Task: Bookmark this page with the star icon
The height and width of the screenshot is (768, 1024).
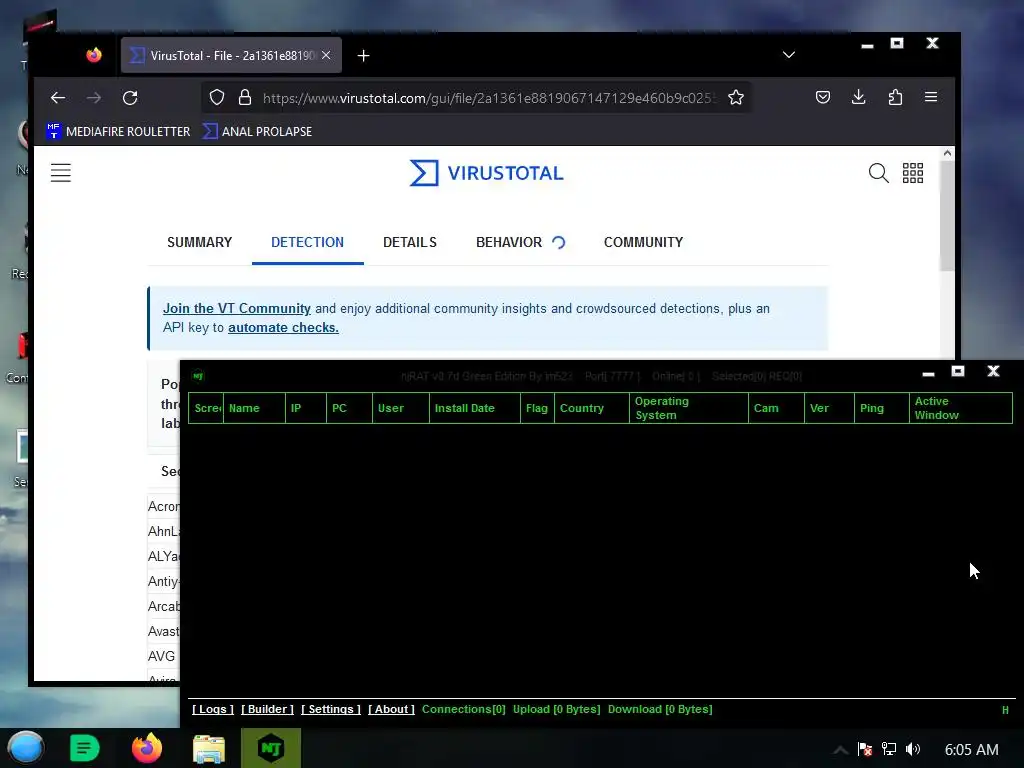Action: pos(736,98)
